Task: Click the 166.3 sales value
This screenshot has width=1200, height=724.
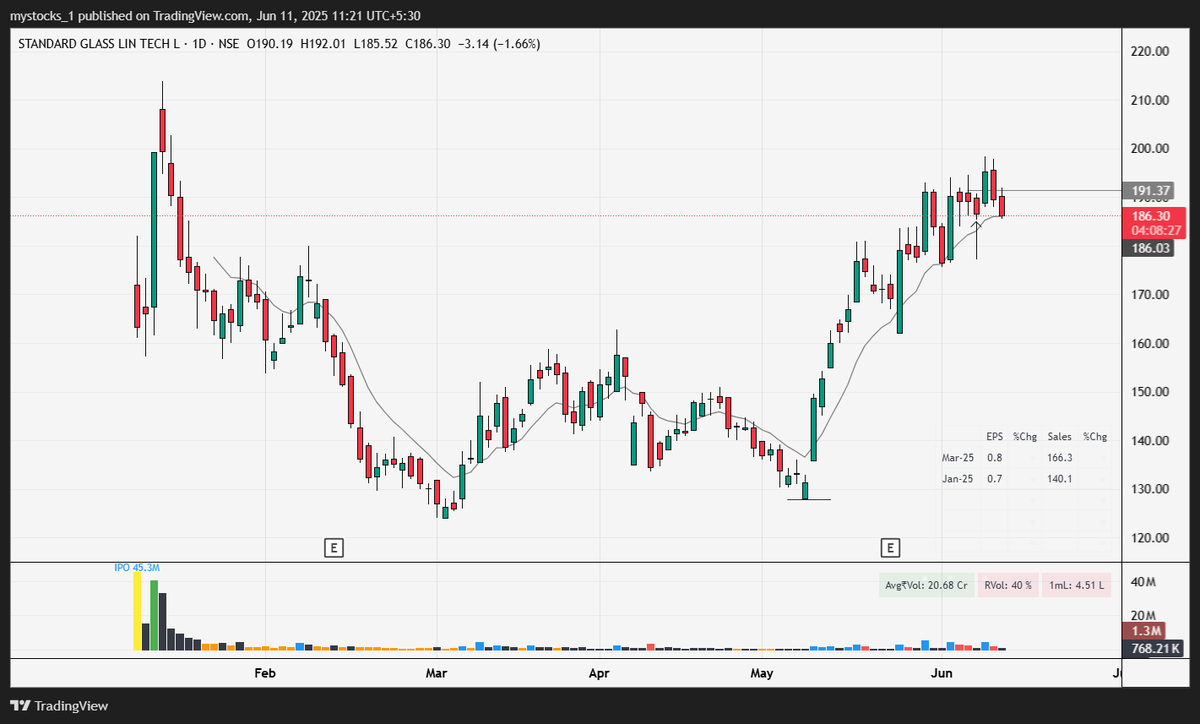Action: [x=1060, y=457]
